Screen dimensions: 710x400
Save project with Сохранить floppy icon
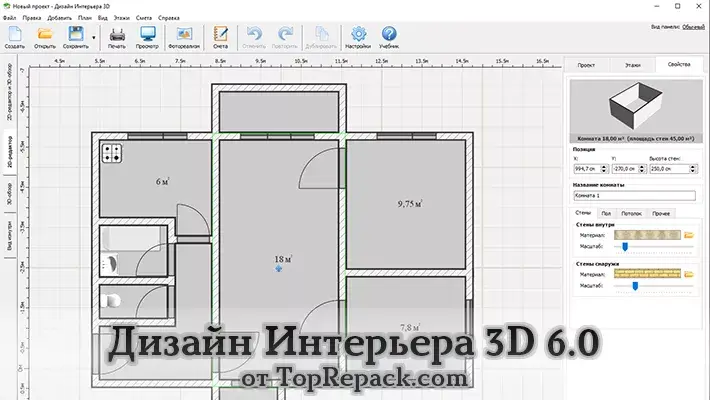click(x=76, y=37)
